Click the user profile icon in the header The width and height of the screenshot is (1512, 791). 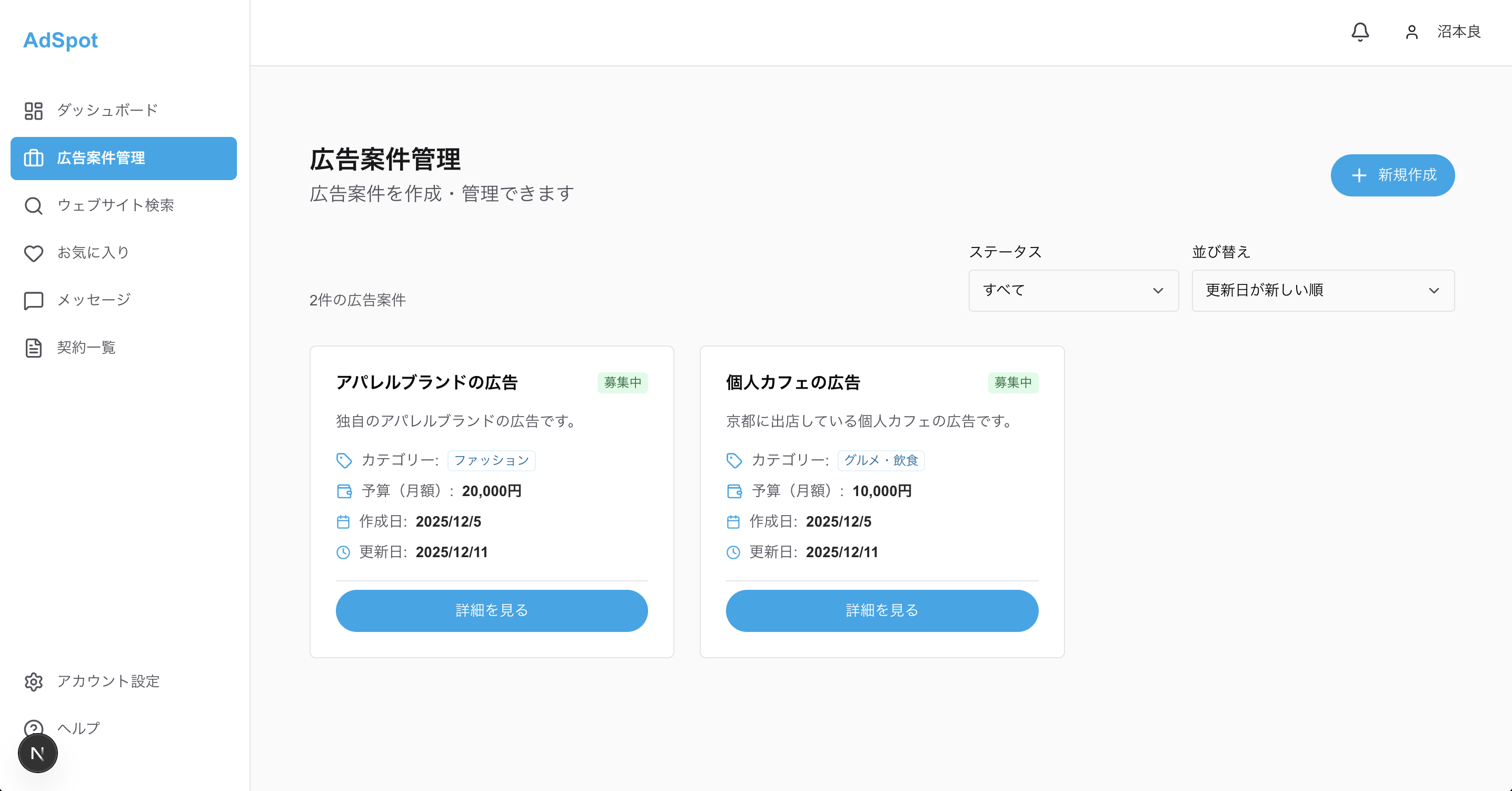pos(1412,32)
